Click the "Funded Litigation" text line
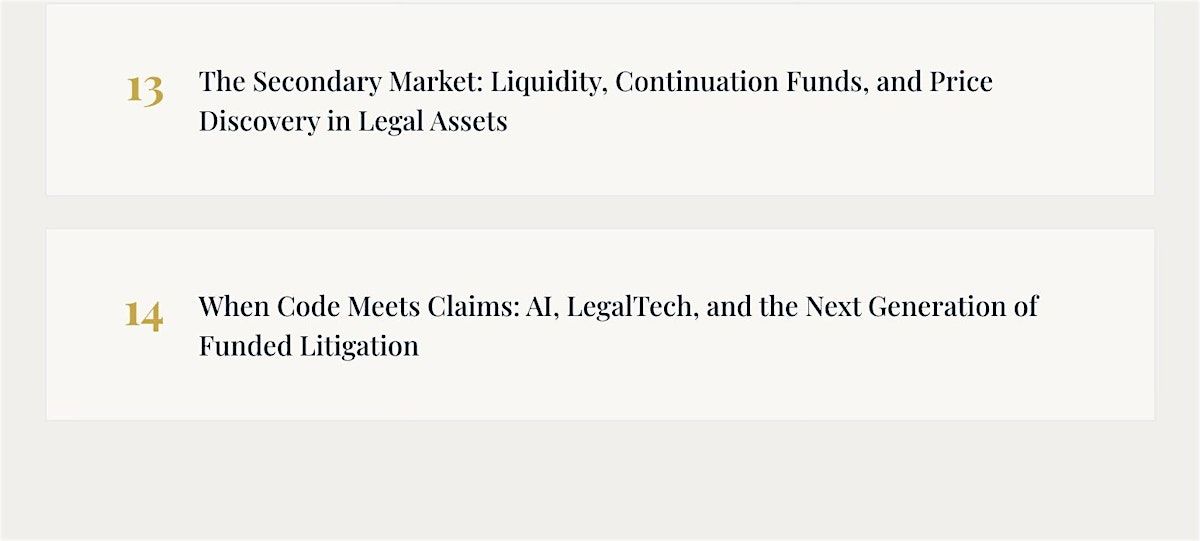 pos(308,346)
